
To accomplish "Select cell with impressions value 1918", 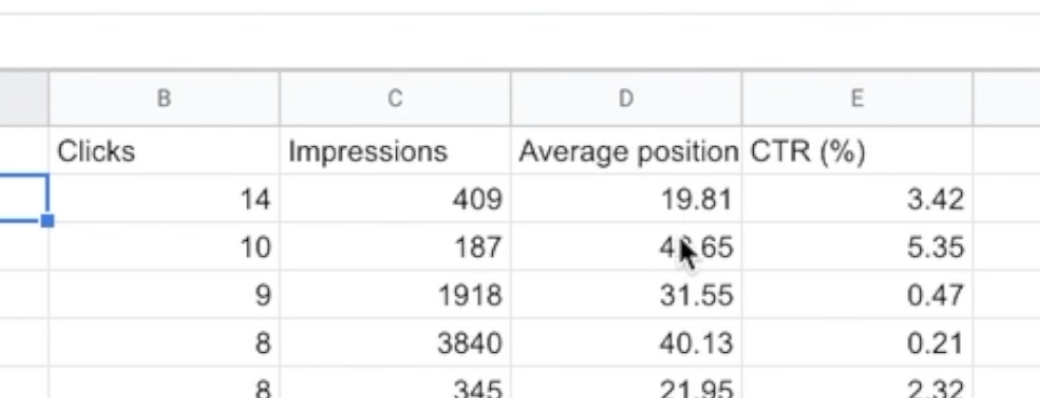I will pos(395,295).
